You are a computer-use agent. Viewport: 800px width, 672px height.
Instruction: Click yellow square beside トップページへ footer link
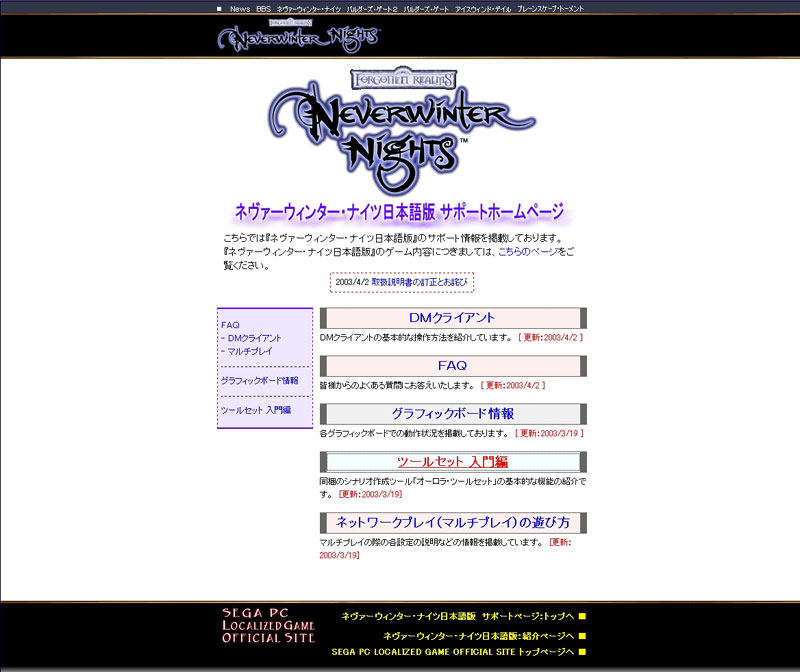click(x=583, y=652)
